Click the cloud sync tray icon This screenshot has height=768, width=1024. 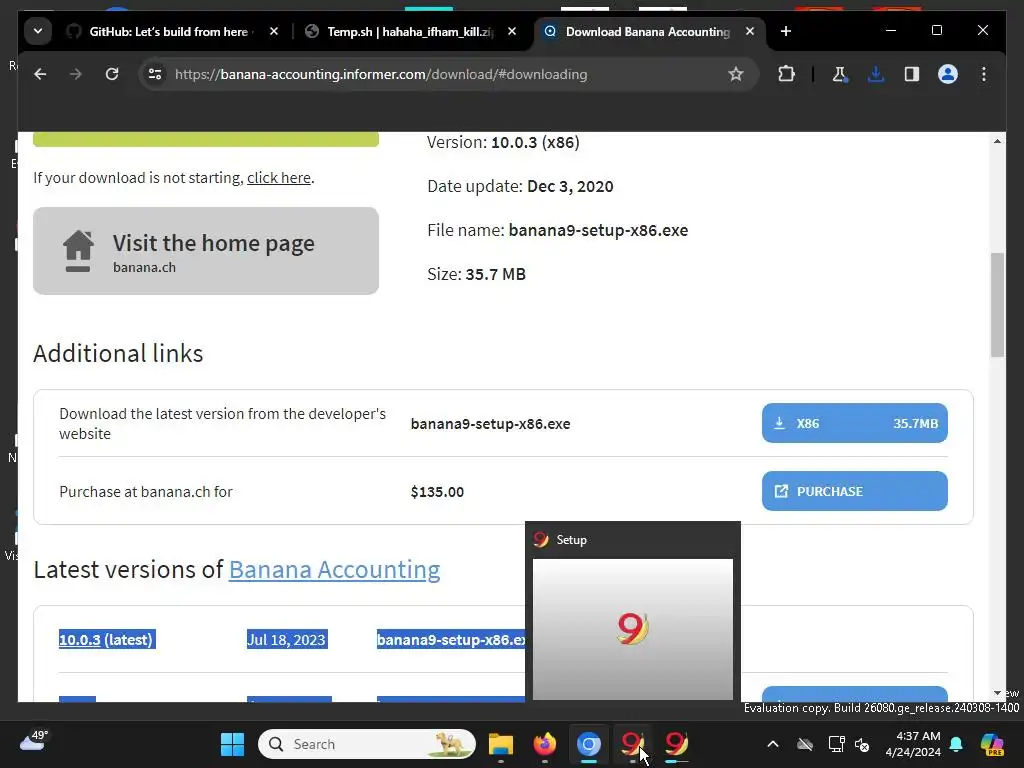click(805, 744)
